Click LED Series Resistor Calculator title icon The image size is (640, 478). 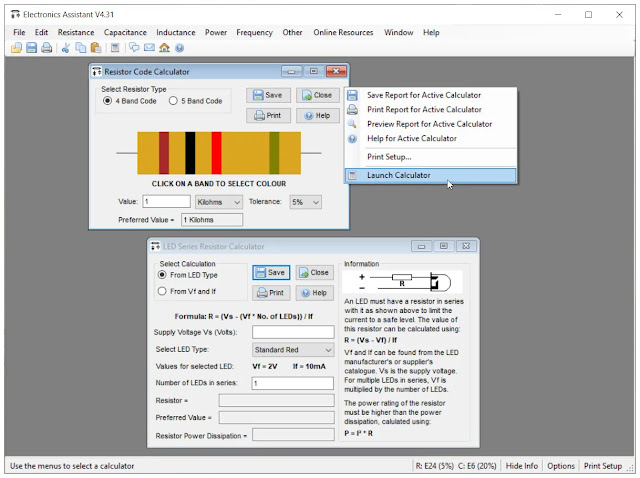(156, 247)
